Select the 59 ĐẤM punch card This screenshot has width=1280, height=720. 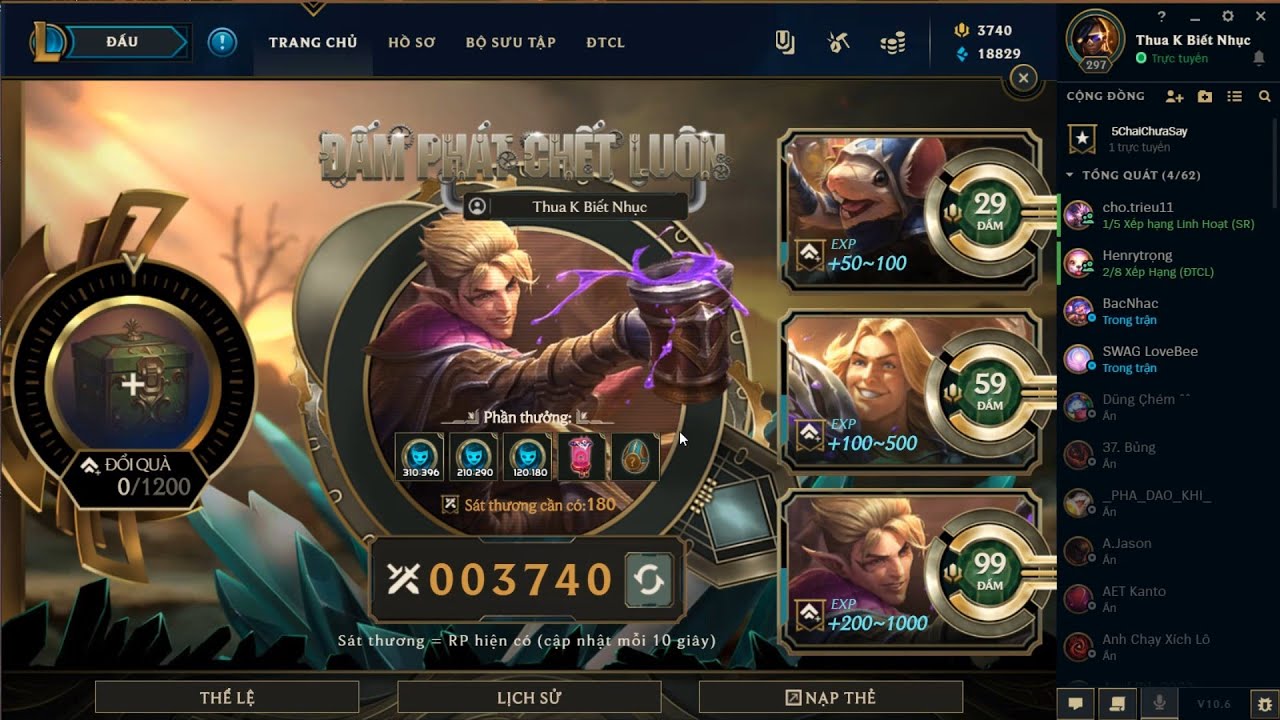[915, 391]
